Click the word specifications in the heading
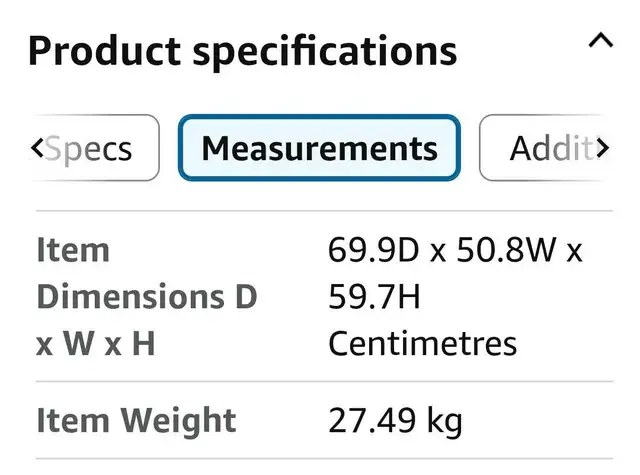640x475 pixels. tap(325, 53)
